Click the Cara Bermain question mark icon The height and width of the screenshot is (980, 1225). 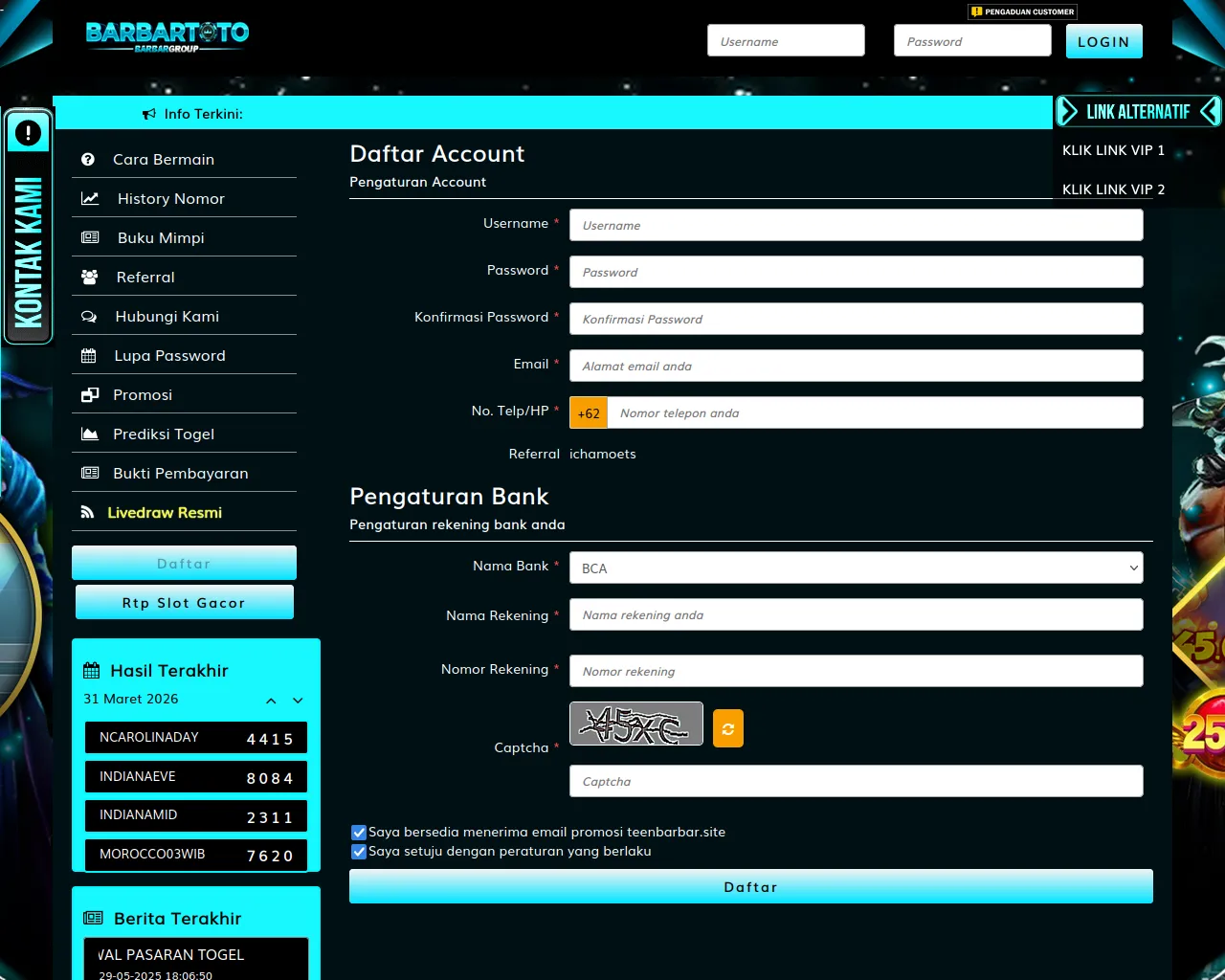(x=88, y=160)
